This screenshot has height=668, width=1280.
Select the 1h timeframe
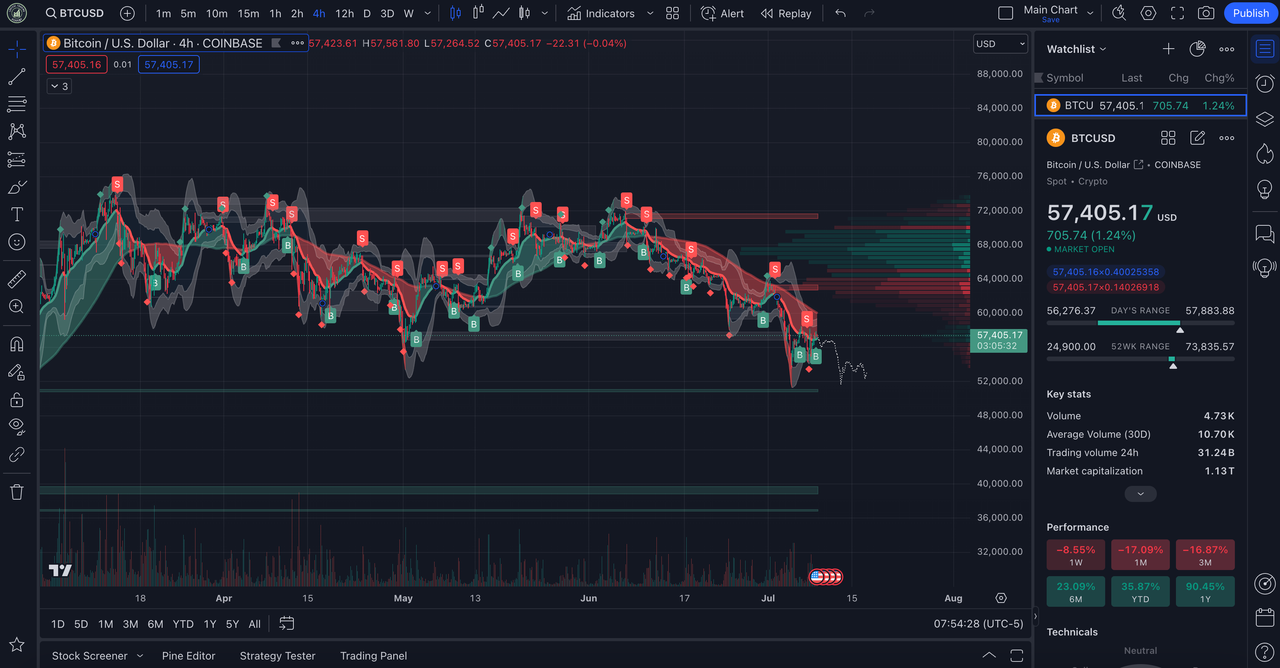pyautogui.click(x=275, y=14)
